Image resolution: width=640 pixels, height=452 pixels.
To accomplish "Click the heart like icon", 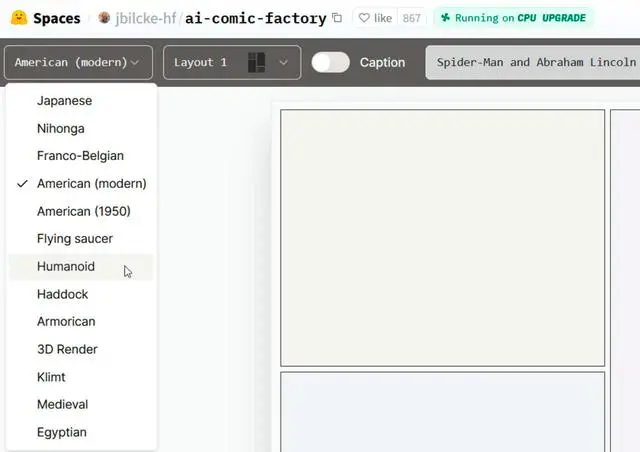I will [x=364, y=18].
